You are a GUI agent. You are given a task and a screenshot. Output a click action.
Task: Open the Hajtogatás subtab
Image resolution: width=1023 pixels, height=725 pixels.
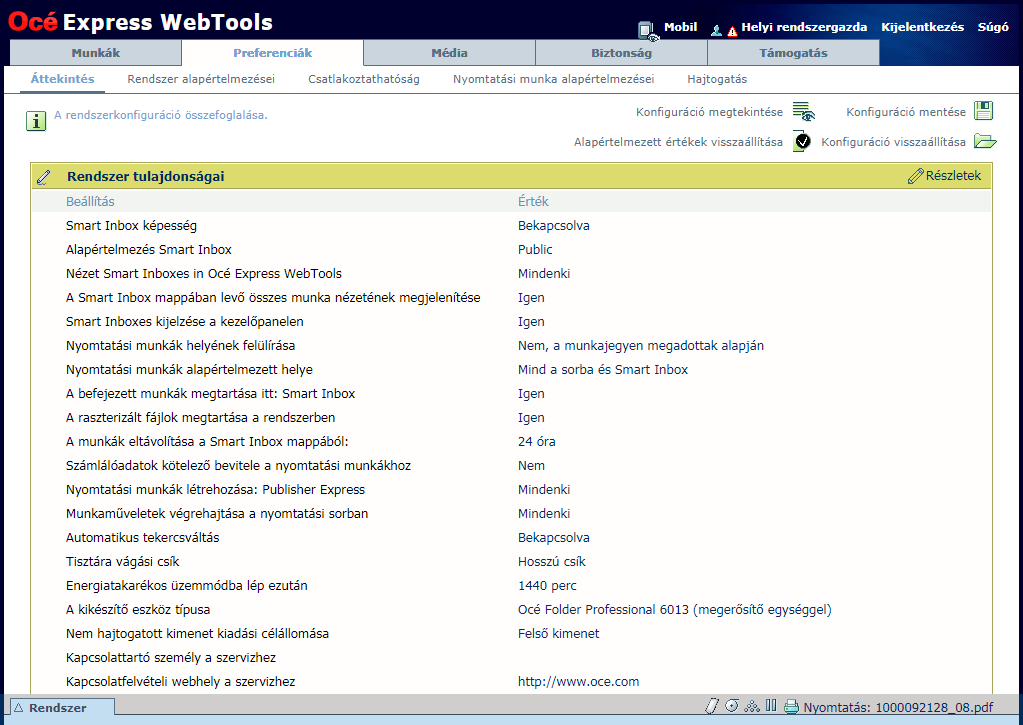tap(717, 79)
